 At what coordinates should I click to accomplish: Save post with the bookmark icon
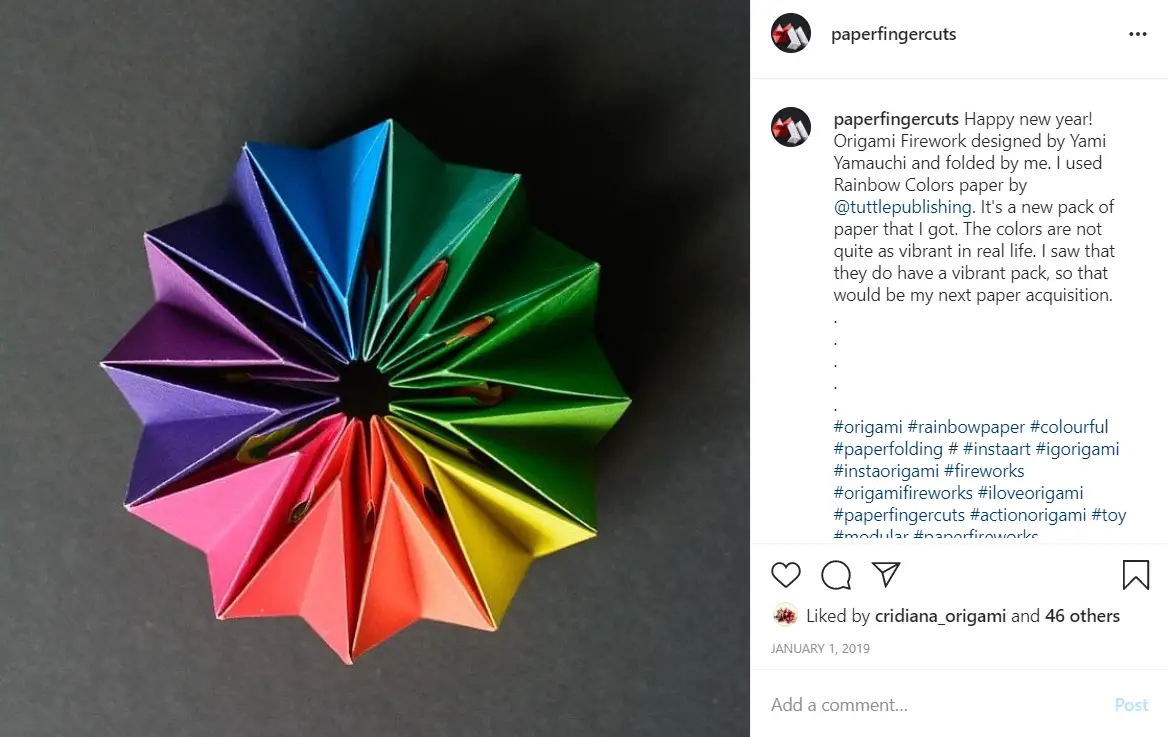1135,575
